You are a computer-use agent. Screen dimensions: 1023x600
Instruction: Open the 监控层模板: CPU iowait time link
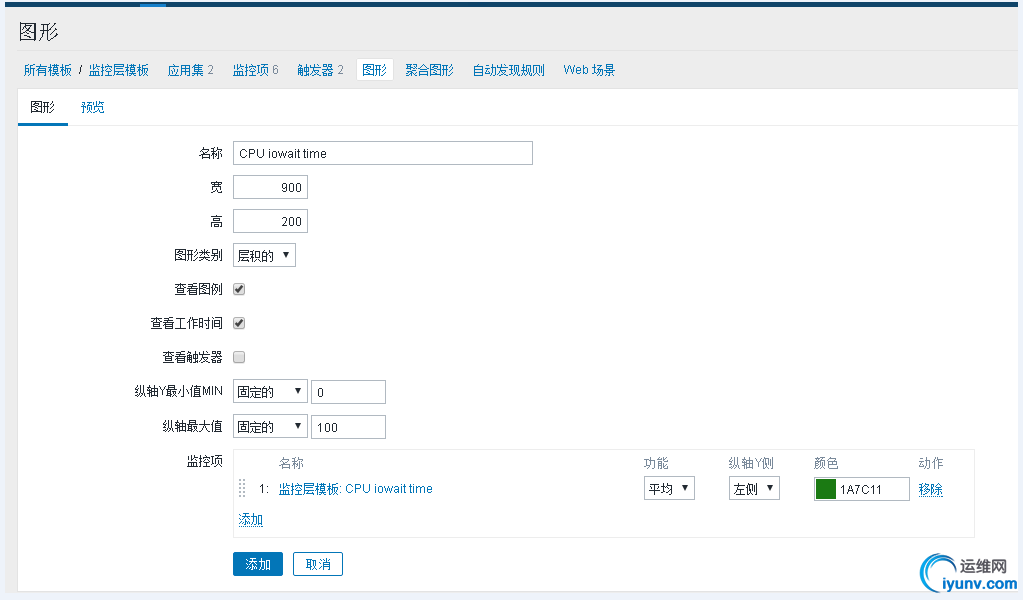tap(355, 489)
